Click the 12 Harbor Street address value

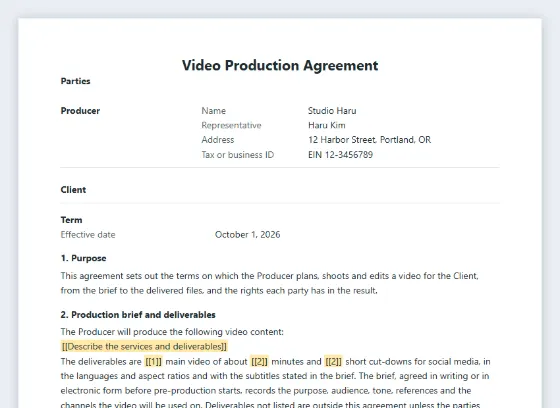point(369,140)
